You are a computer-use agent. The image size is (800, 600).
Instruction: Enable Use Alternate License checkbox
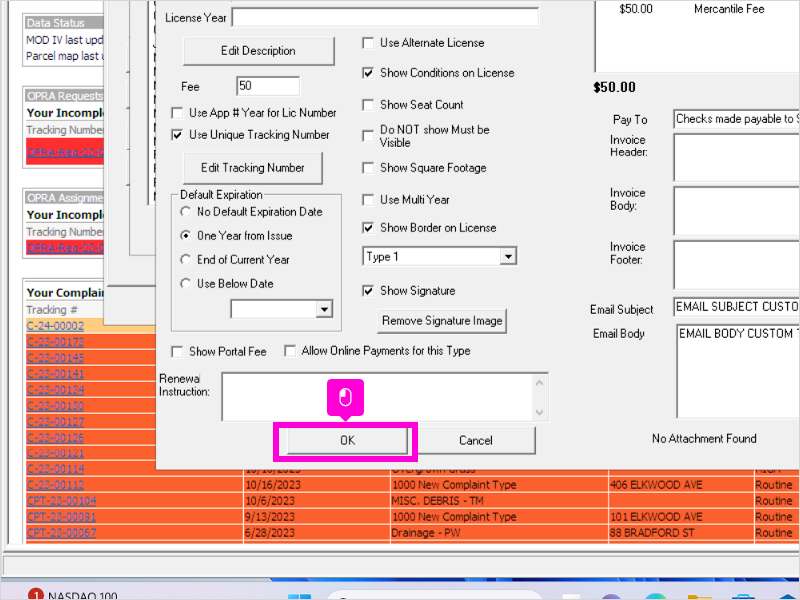click(x=368, y=43)
